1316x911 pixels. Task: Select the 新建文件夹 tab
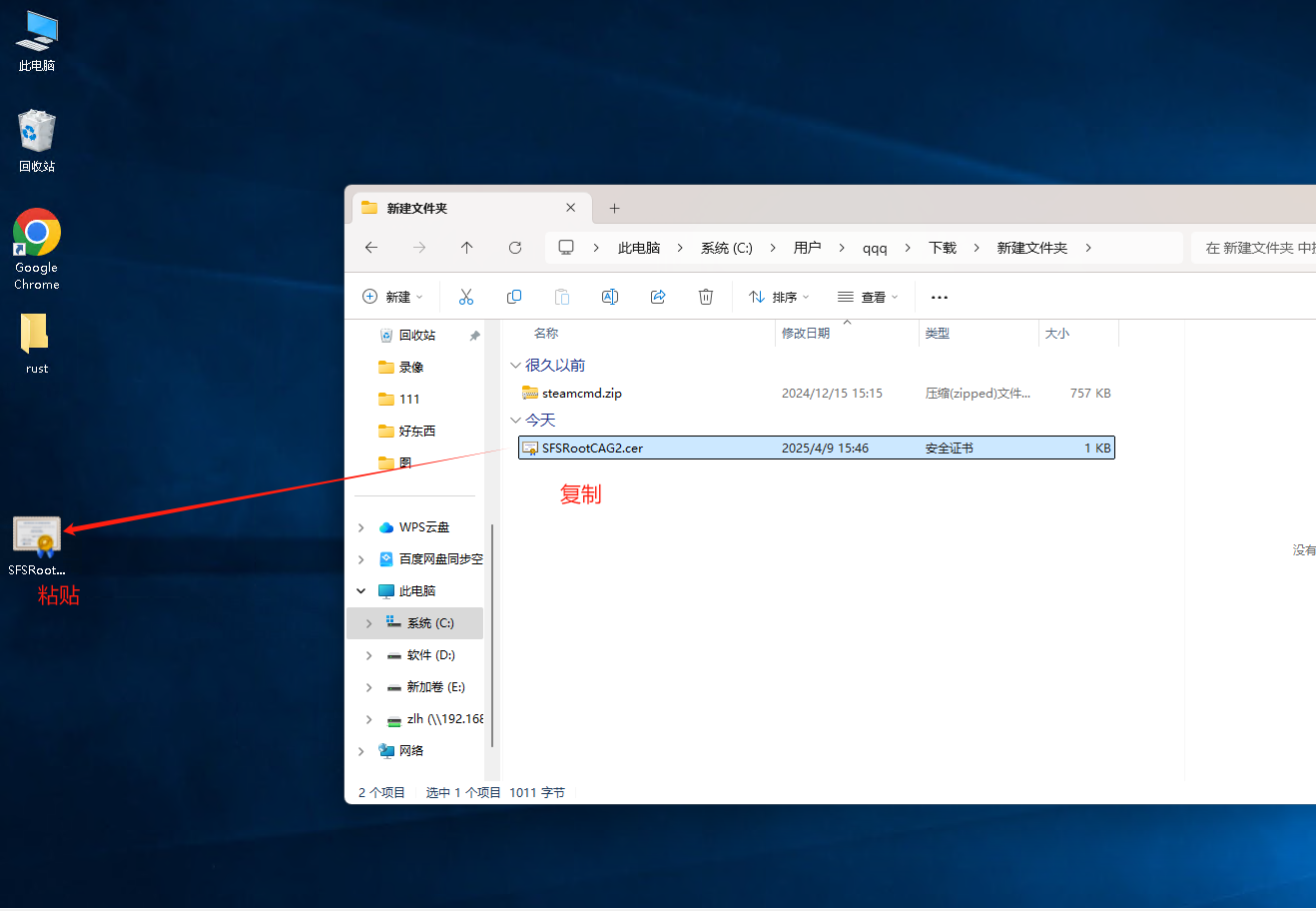point(472,208)
